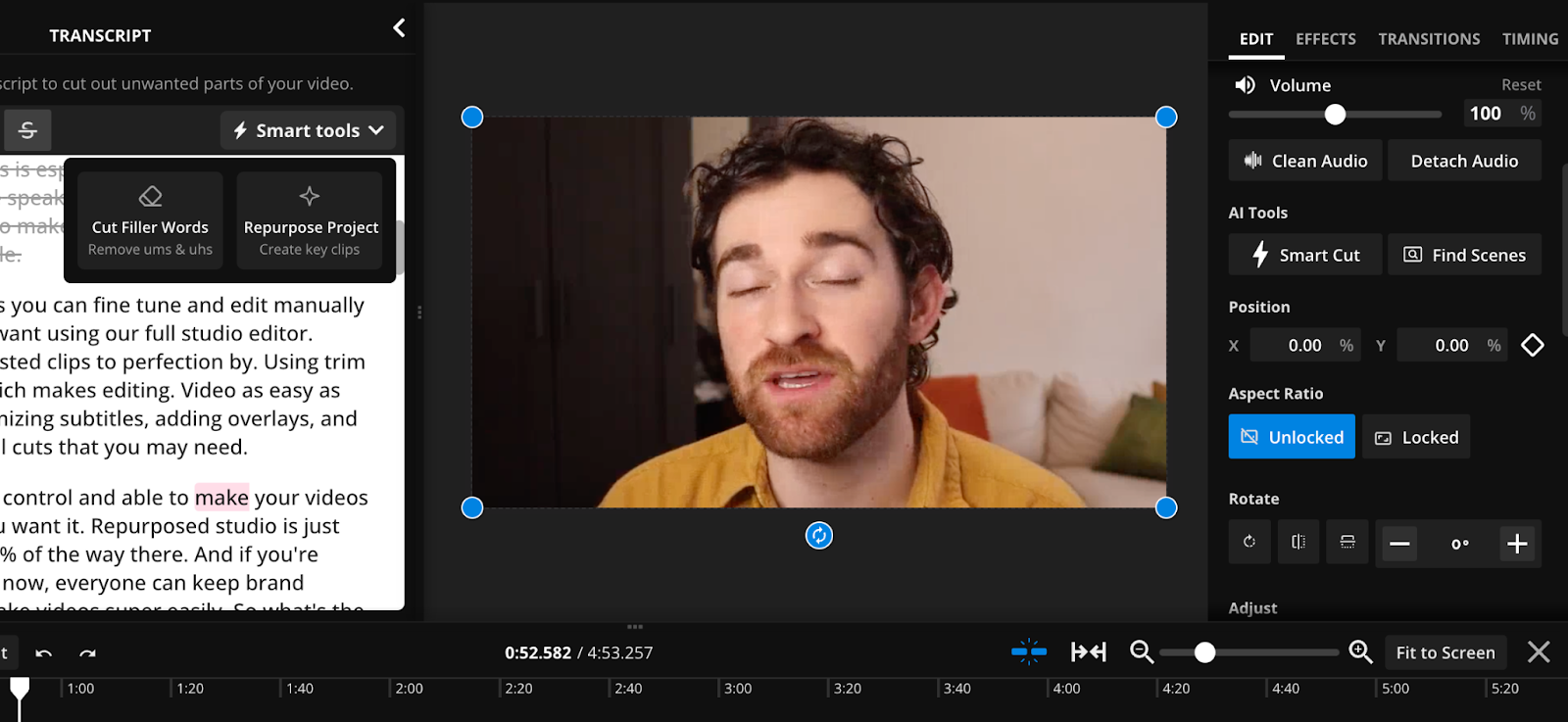Click the current timecode 0:52.582
The width and height of the screenshot is (1568, 722).
[538, 653]
